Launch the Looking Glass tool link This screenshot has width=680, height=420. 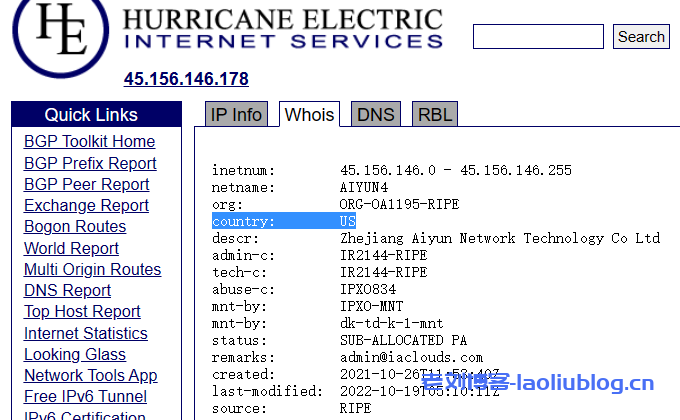coord(75,354)
